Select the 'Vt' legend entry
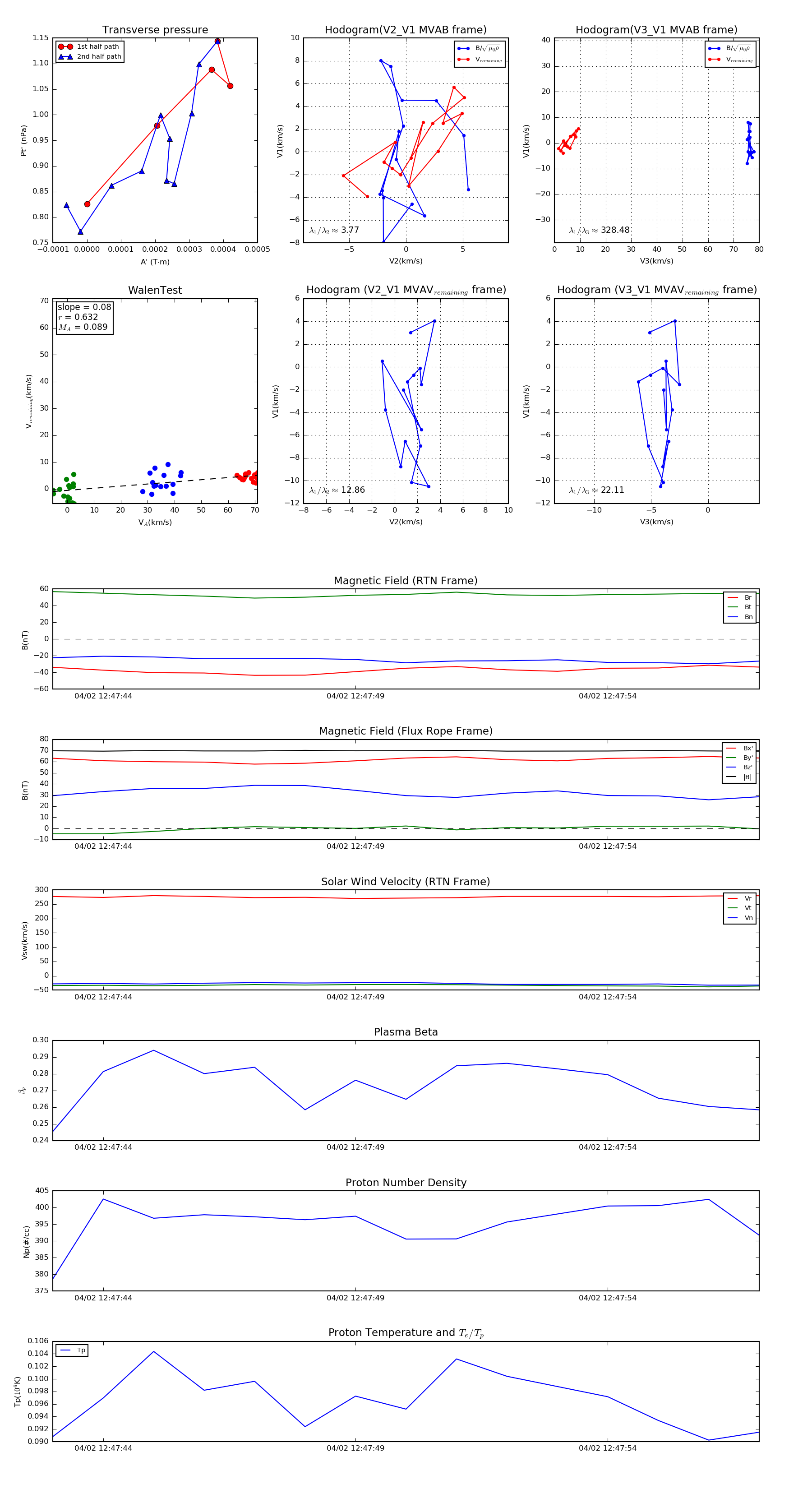This screenshot has height=1489, width=812. 740,908
